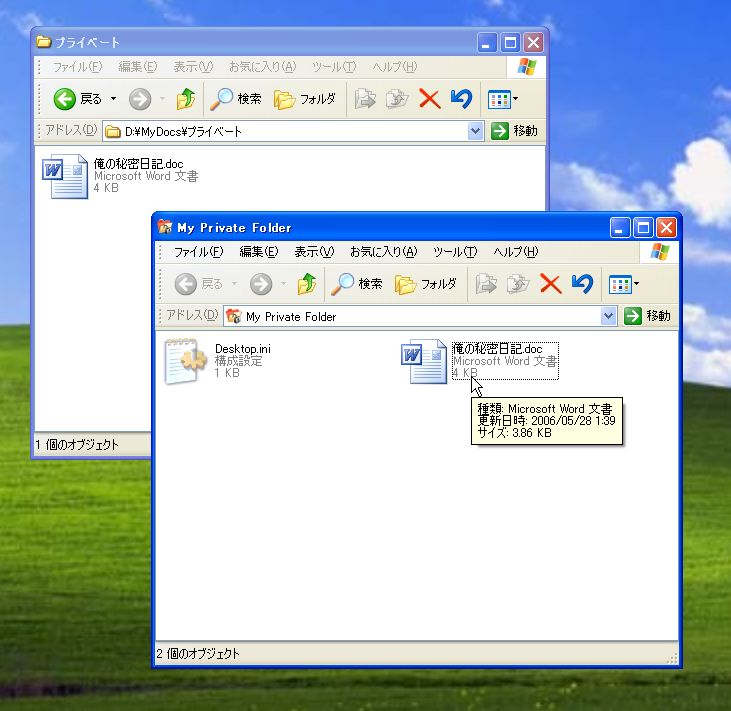Click the 2 個のオブジェクト status bar text

click(x=198, y=654)
